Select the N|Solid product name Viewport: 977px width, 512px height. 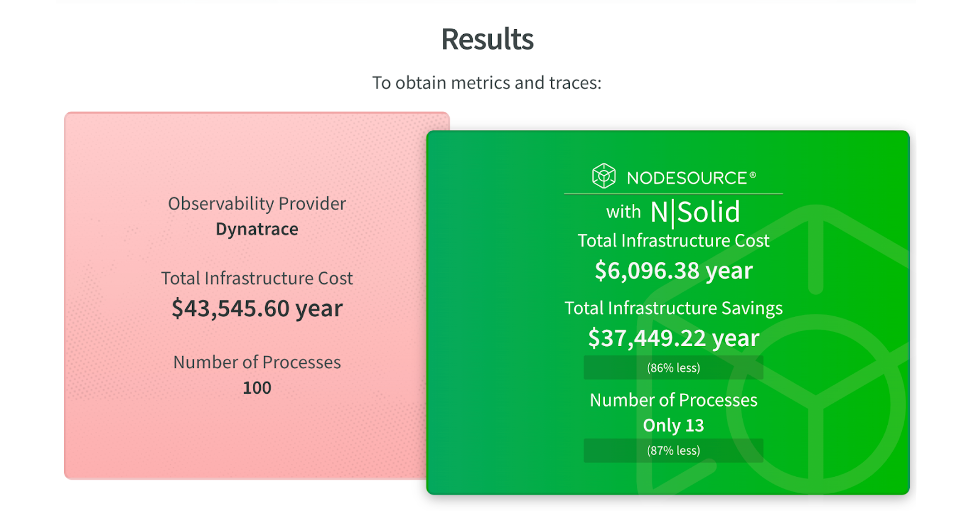(695, 212)
